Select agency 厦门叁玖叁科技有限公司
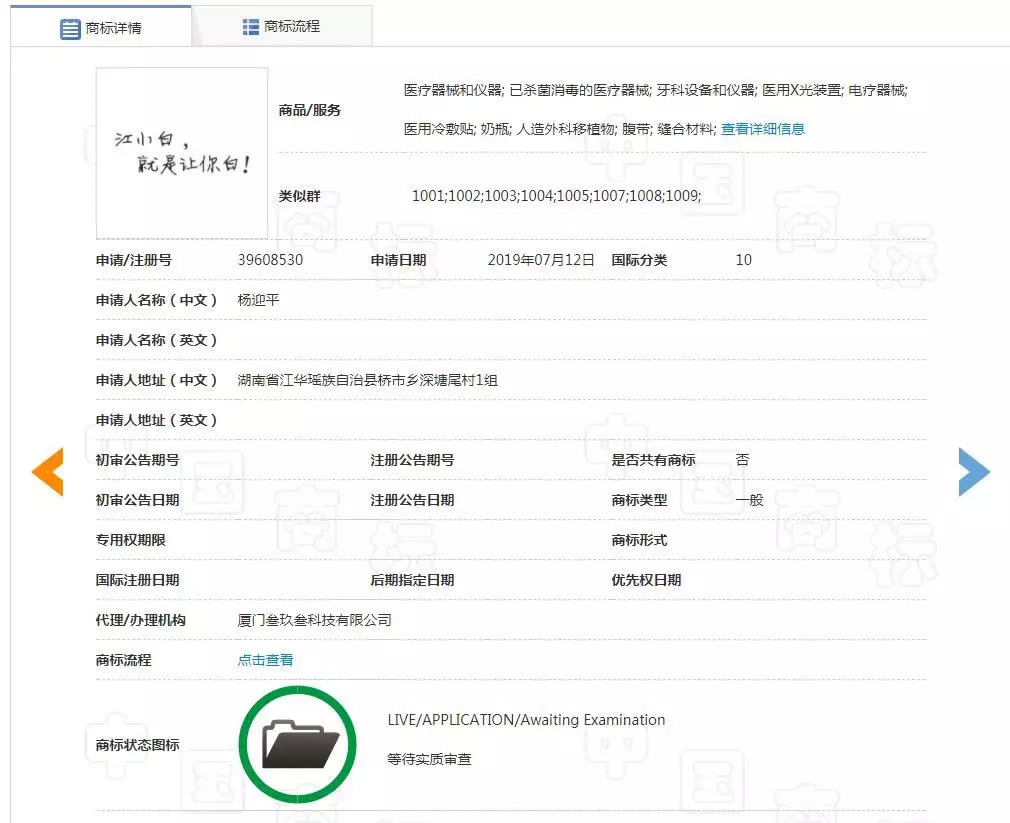Screen dimensions: 1010x823 pos(314,620)
